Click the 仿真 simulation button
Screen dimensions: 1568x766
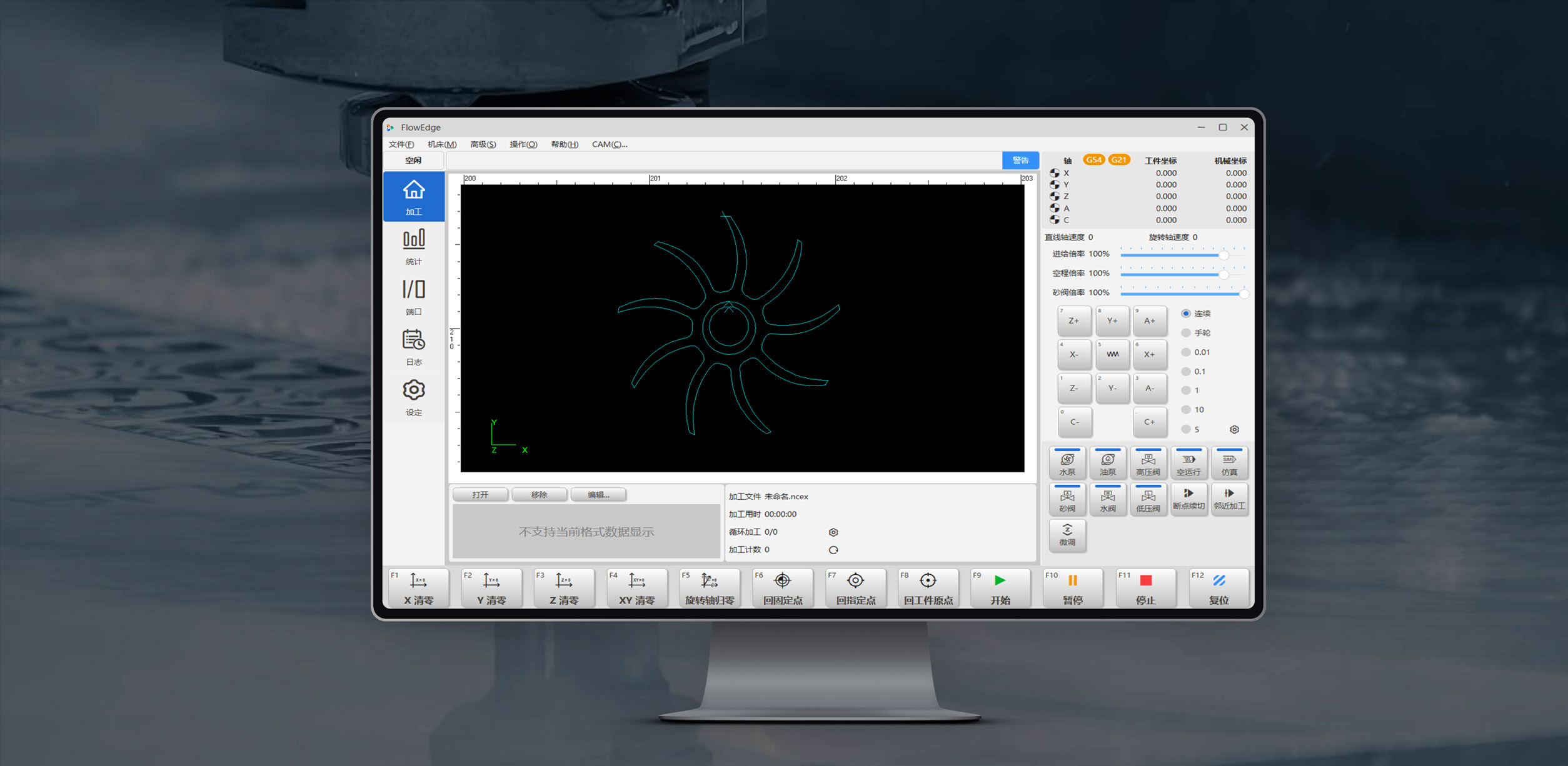pos(1229,463)
